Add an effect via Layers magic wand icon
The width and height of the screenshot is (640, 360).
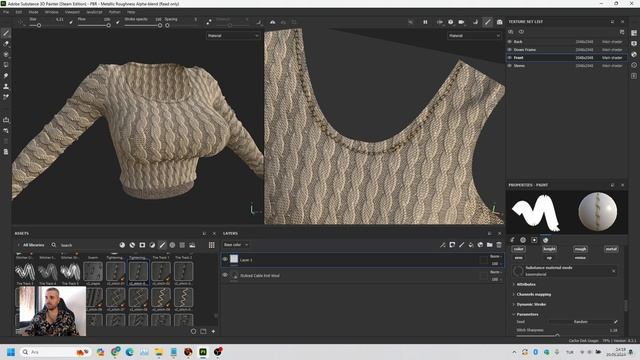tap(442, 245)
